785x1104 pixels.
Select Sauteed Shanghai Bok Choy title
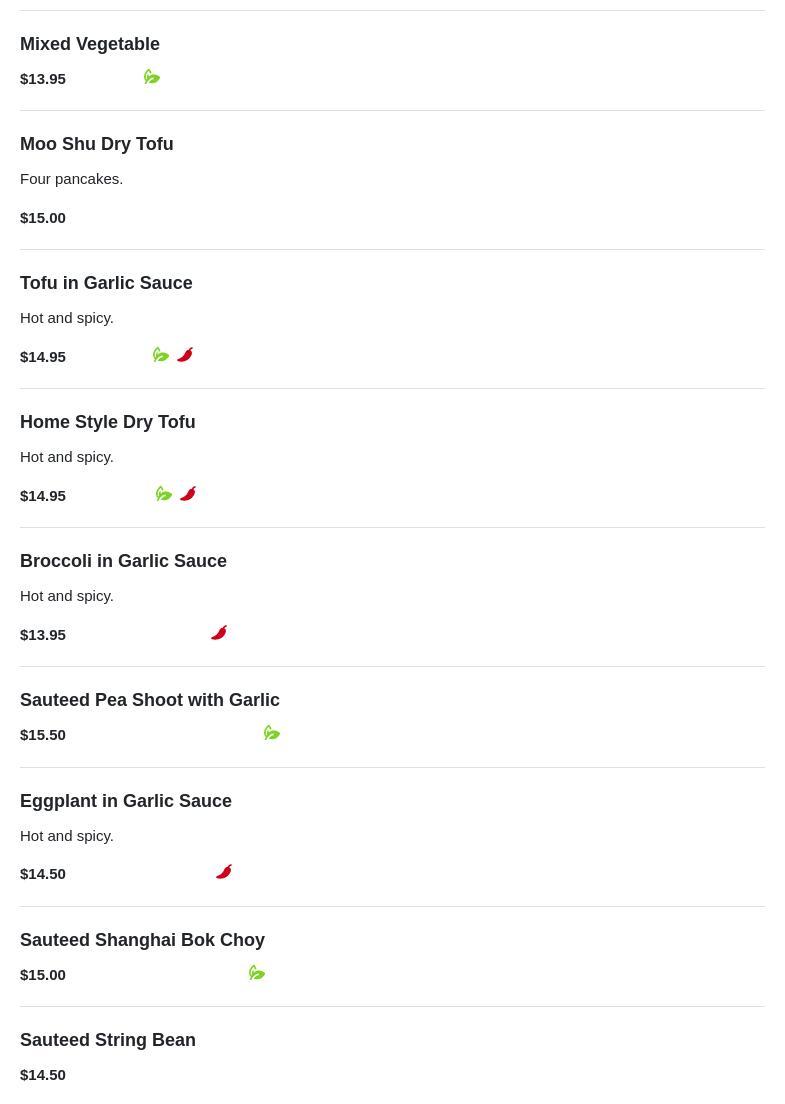click(x=142, y=940)
